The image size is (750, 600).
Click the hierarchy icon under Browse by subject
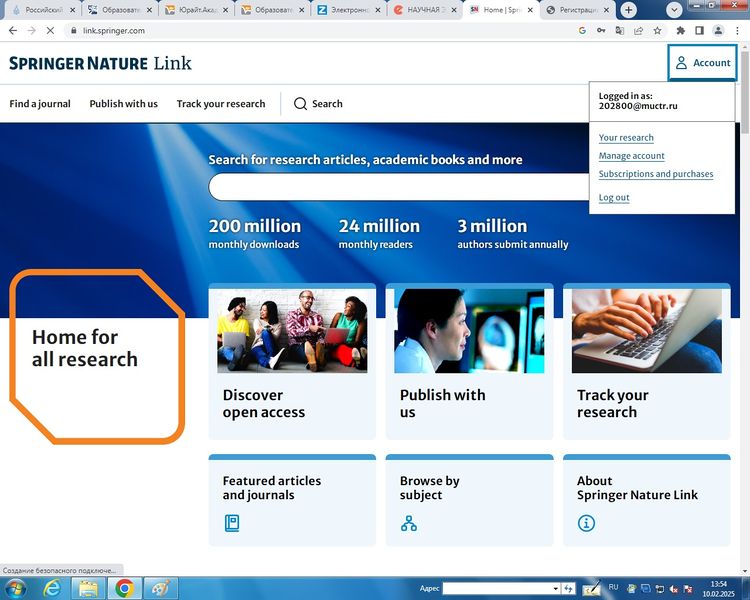coord(409,523)
